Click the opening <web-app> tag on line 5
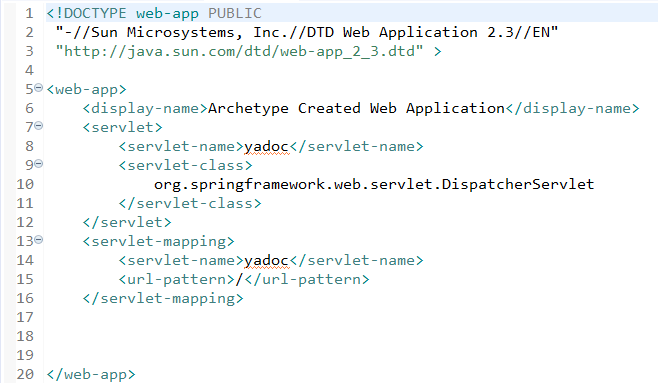This screenshot has height=383, width=658. (x=86, y=90)
